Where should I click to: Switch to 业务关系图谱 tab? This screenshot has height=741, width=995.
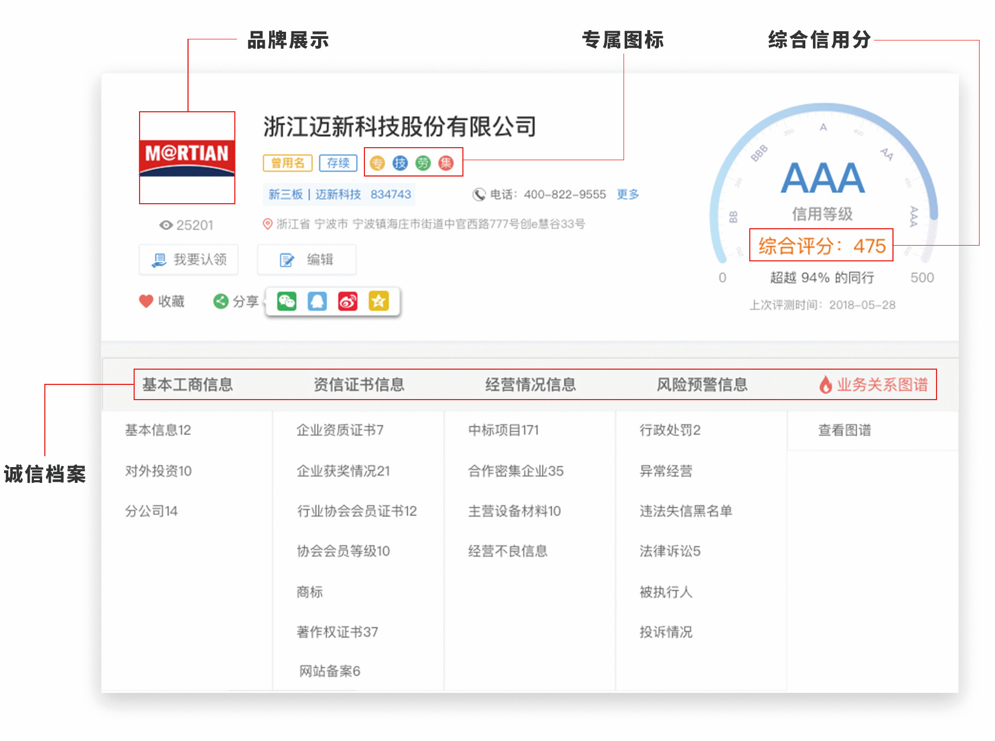coord(874,385)
